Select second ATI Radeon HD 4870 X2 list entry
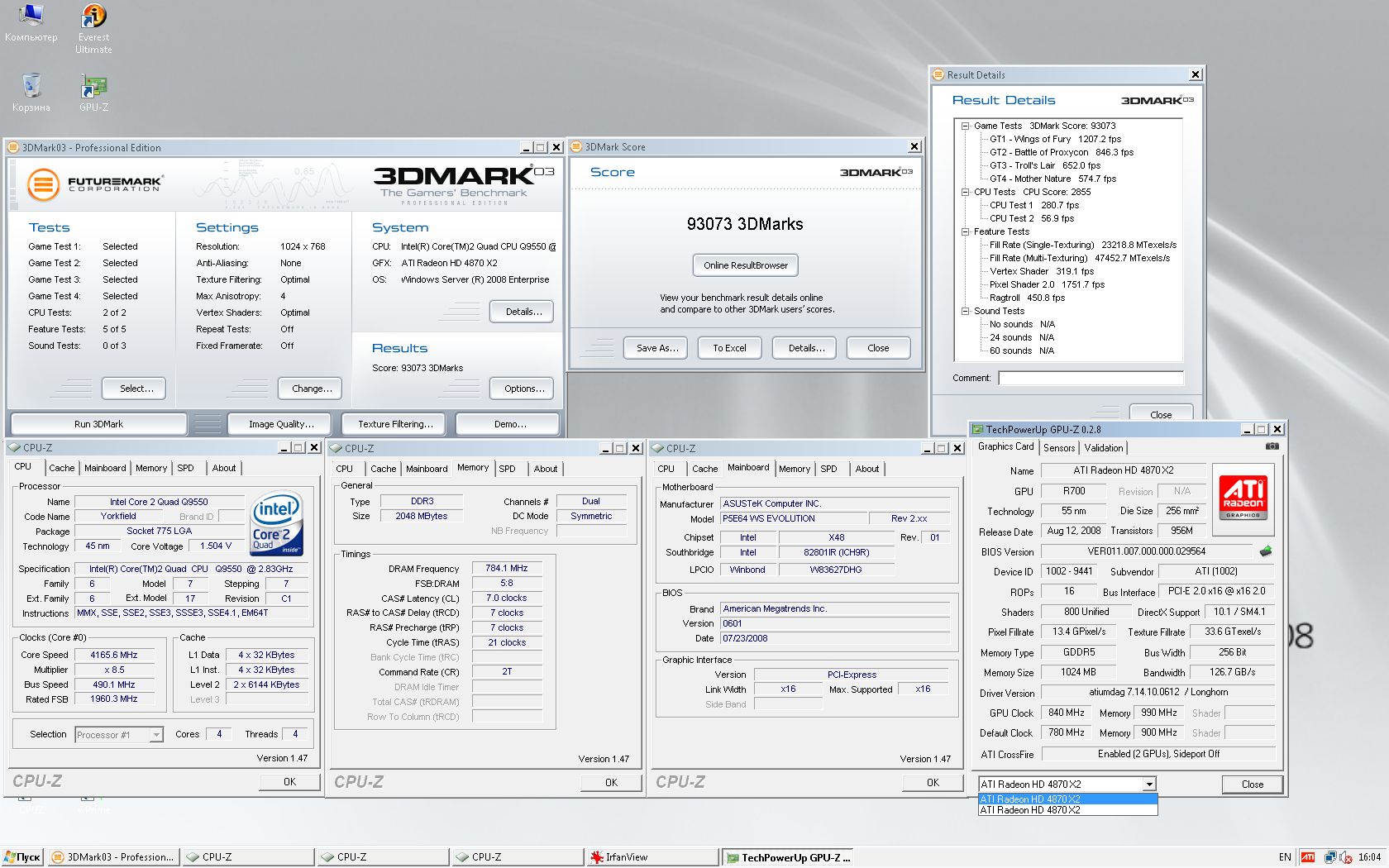Screen dimensions: 1389x868 point(1067,810)
